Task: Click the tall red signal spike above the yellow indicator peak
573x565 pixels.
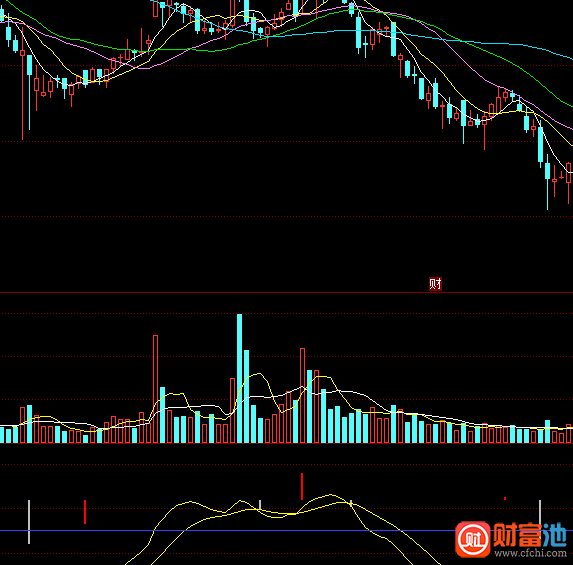Action: 302,486
